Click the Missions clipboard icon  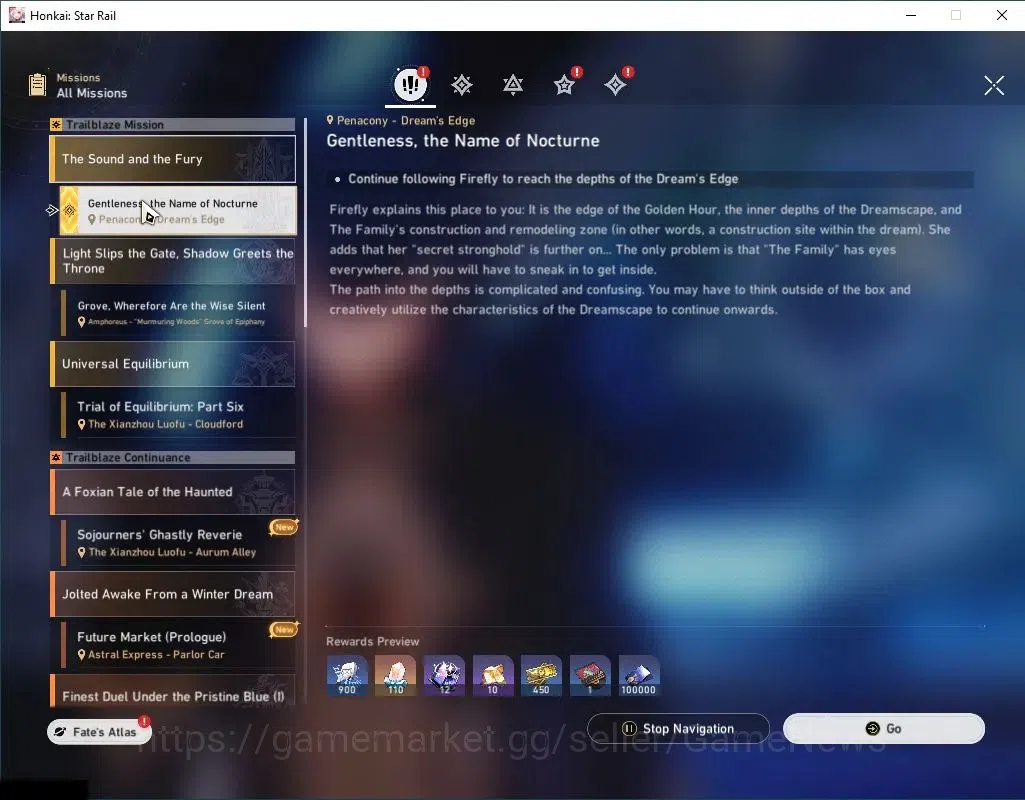tap(37, 85)
